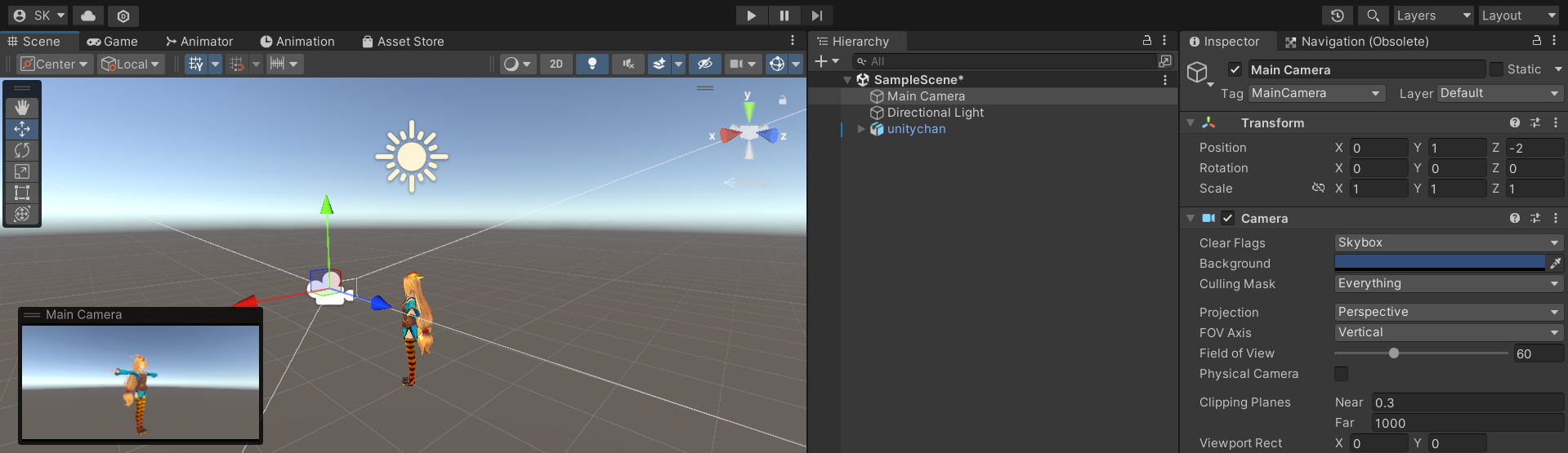Click the Hierarchy search field
The width and height of the screenshot is (1568, 453).
(1003, 61)
